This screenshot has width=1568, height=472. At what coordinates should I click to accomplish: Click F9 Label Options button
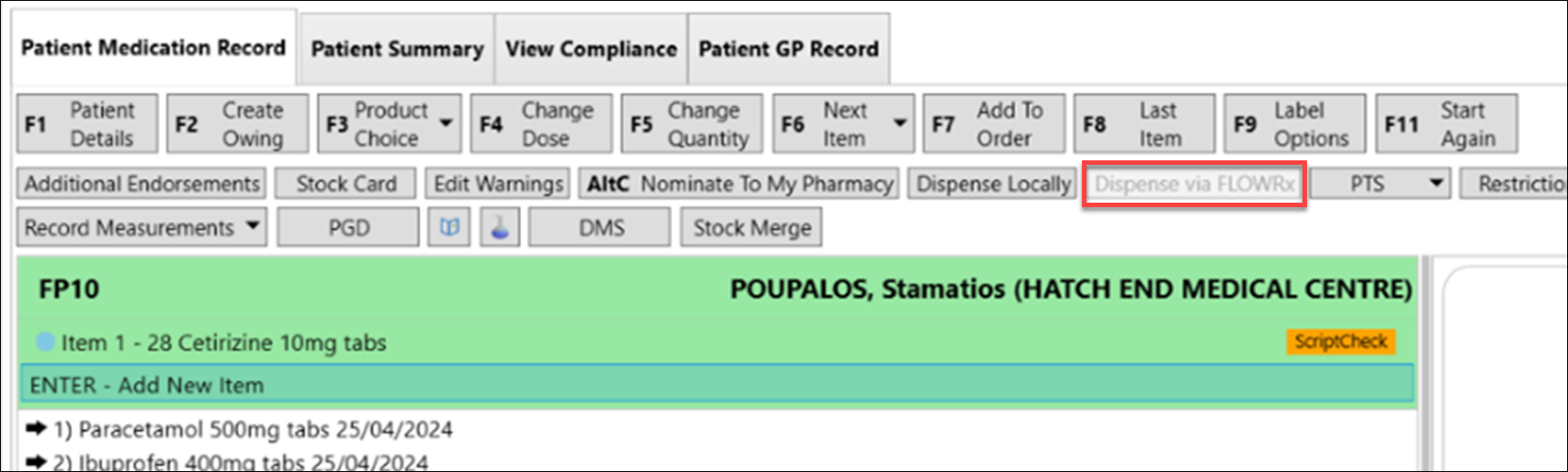(1294, 123)
